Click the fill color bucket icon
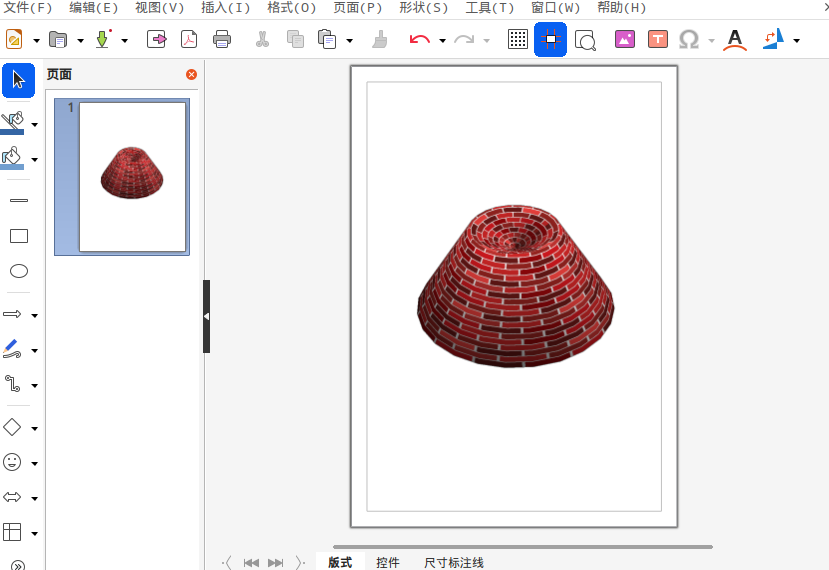 (x=12, y=156)
